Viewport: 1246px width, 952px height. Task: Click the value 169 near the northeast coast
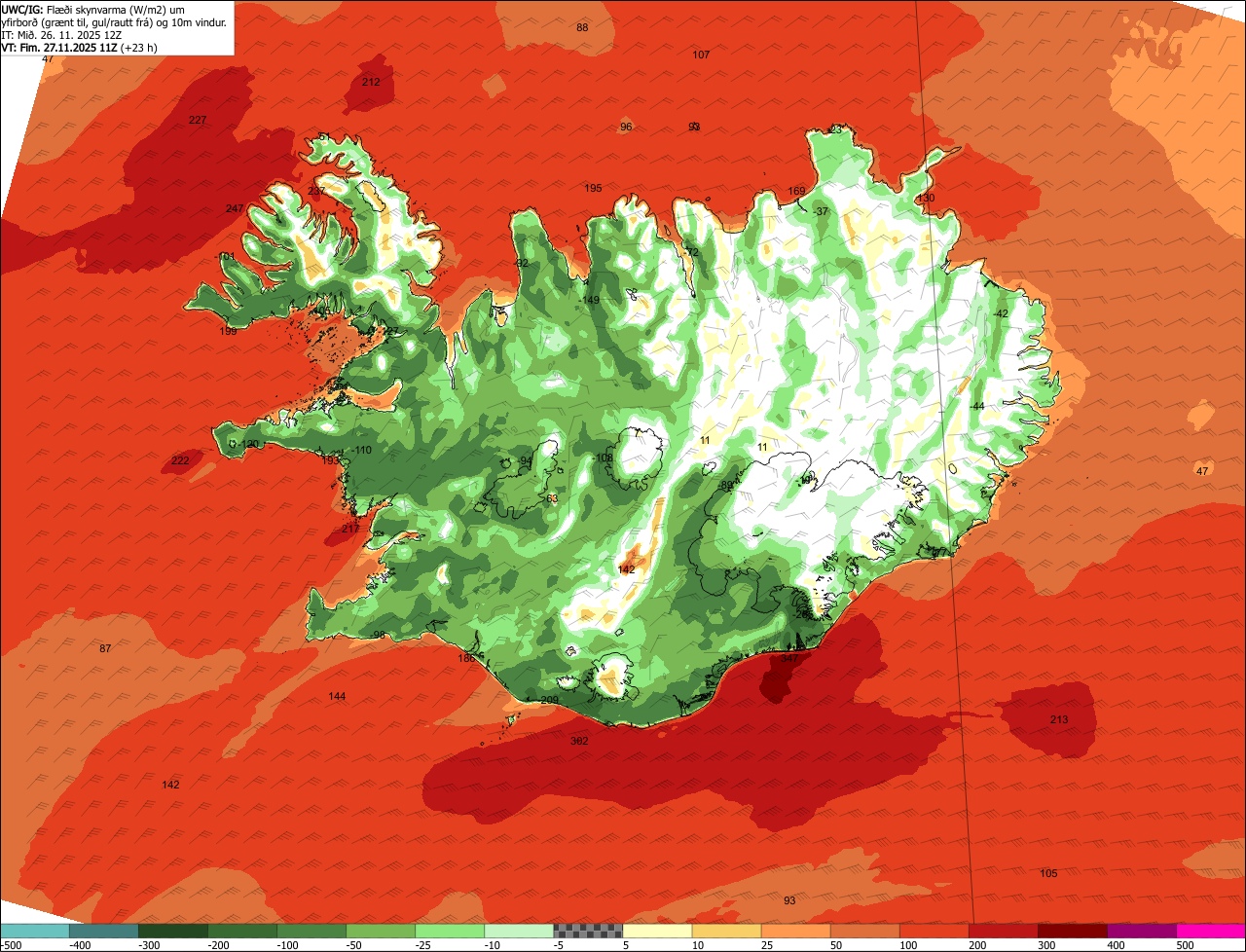[796, 192]
